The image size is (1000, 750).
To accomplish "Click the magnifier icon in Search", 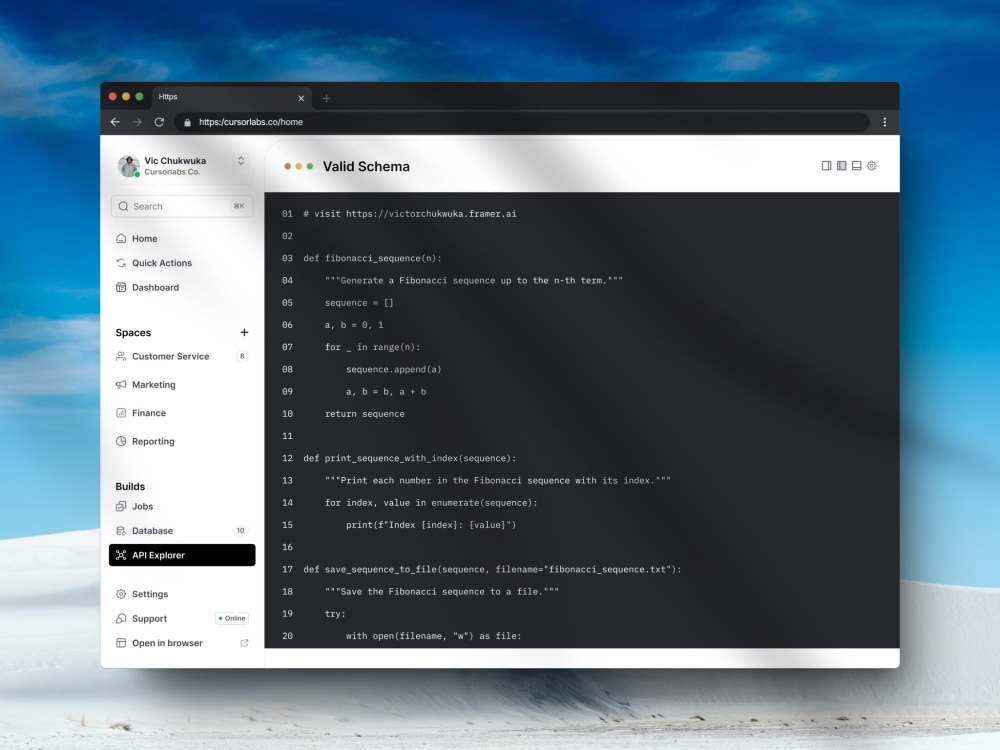I will point(124,206).
